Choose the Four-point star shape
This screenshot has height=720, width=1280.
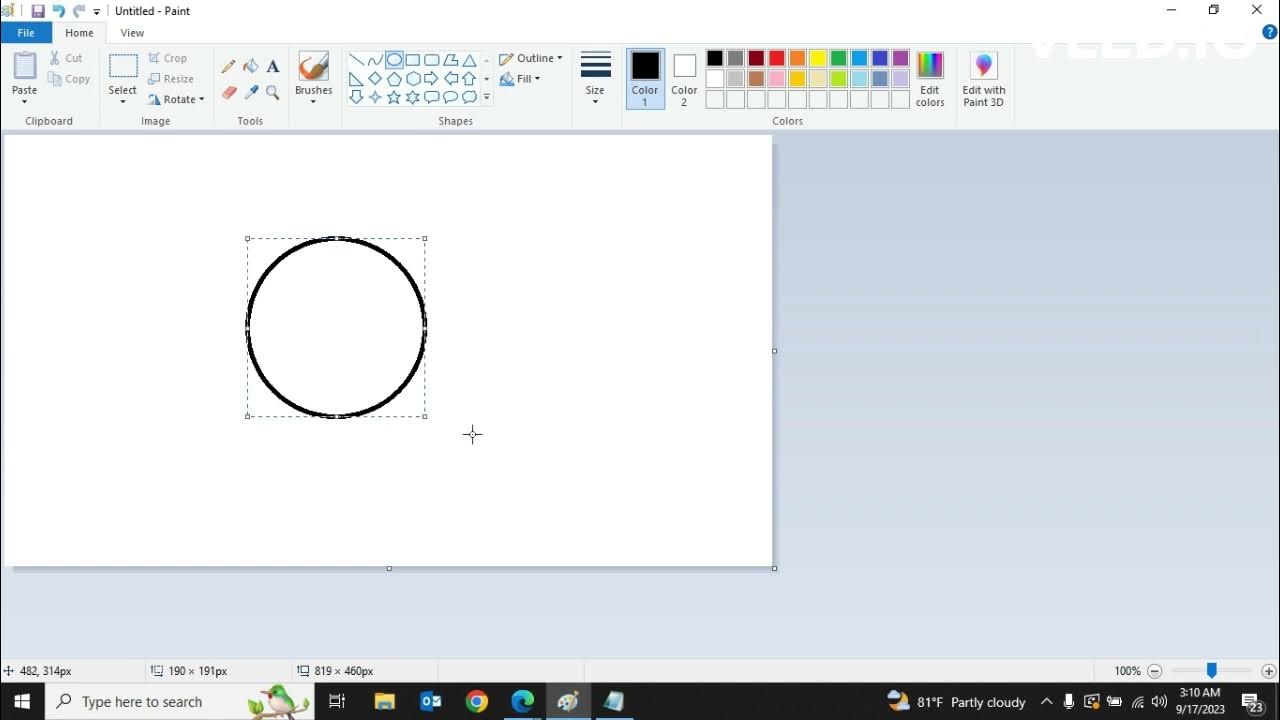pos(375,97)
